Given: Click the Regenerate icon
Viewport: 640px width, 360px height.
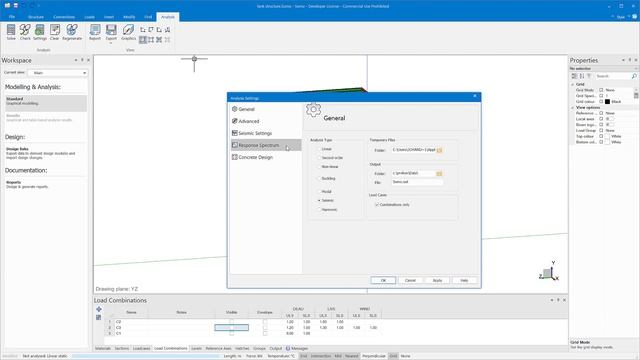Looking at the screenshot, I should tap(72, 32).
